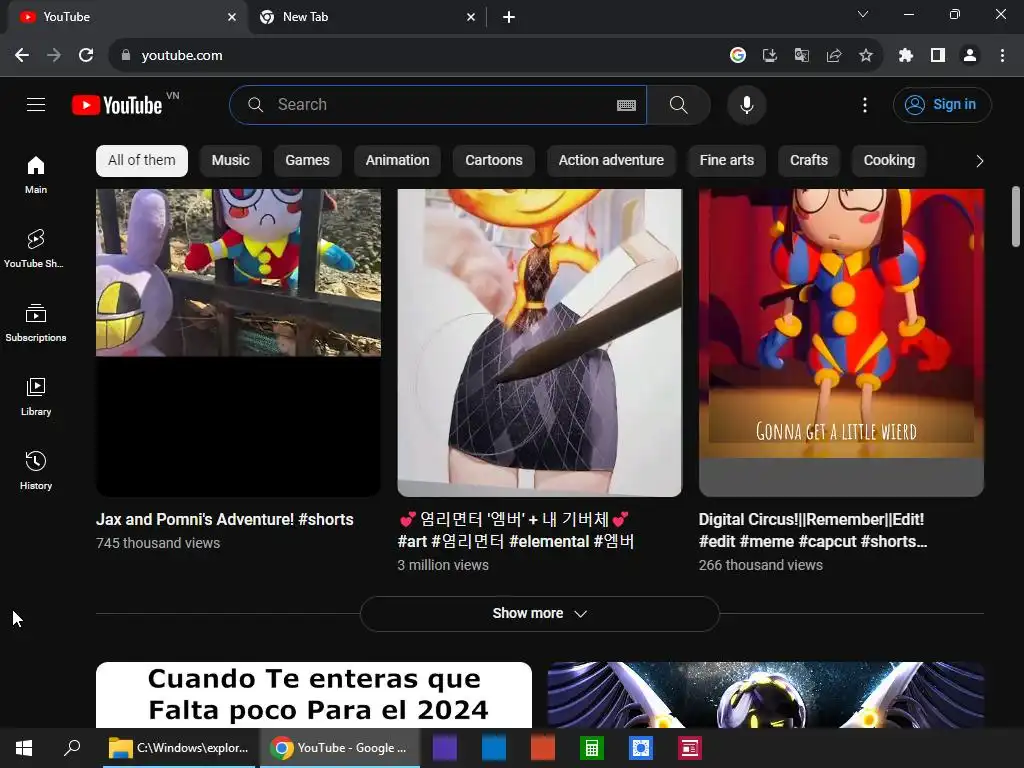Image resolution: width=1024 pixels, height=768 pixels.
Task: Open the on-screen keyboard in search box
Action: [x=626, y=105]
